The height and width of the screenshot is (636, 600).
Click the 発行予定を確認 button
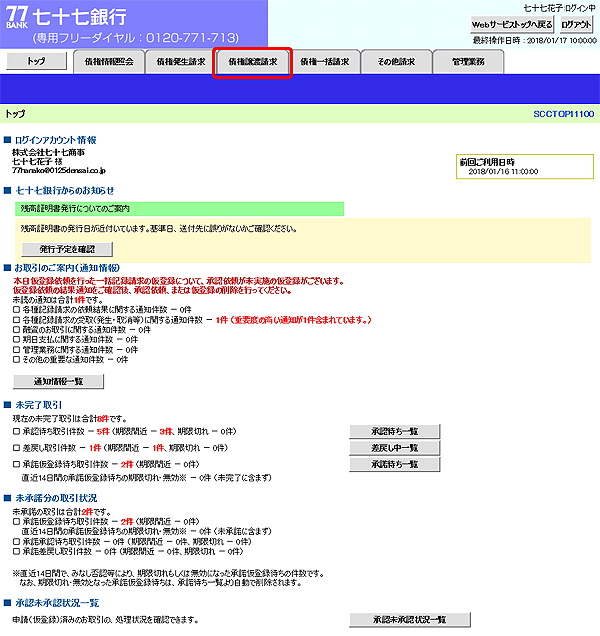pos(67,249)
